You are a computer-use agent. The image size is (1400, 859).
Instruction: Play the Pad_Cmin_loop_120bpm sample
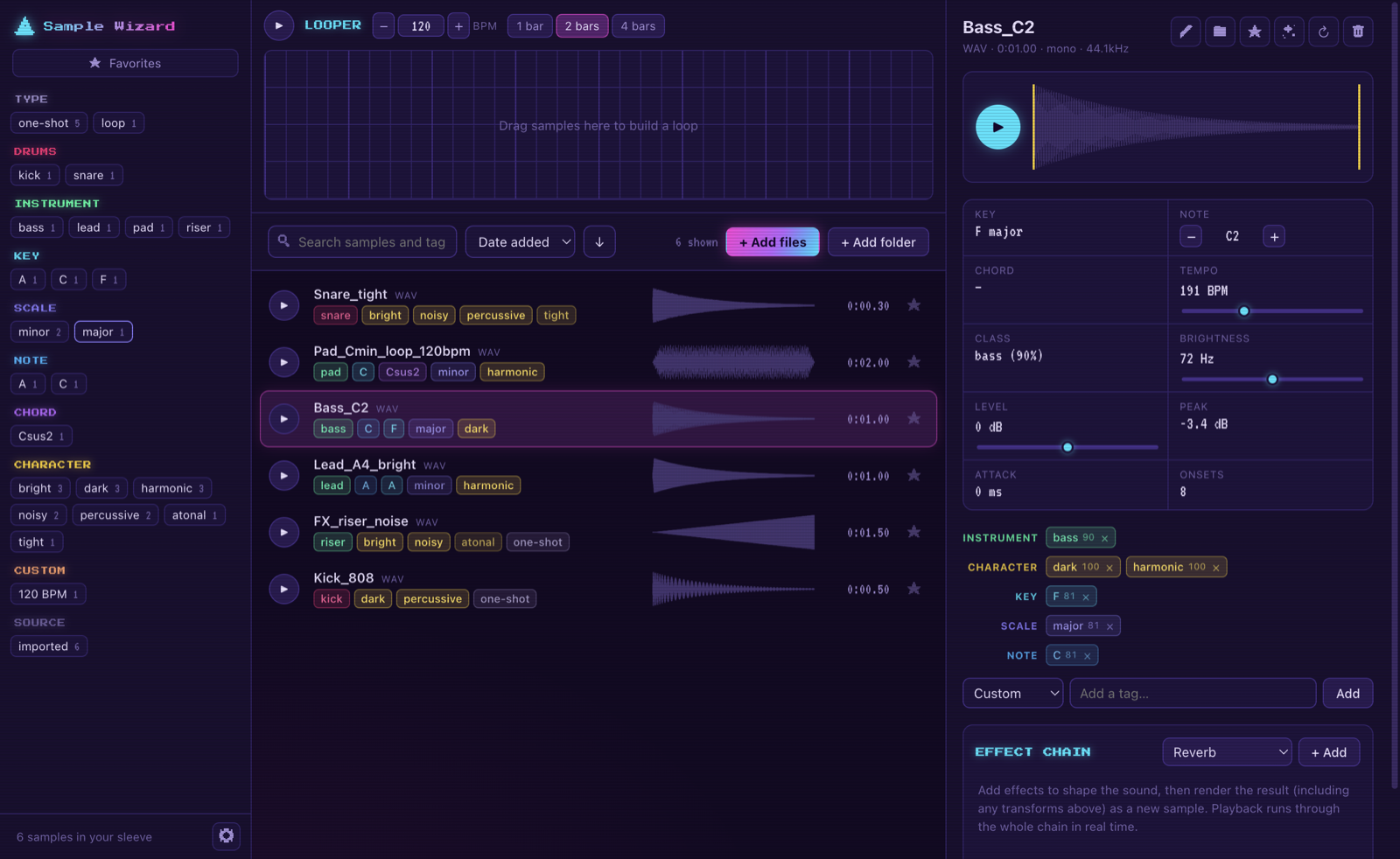(x=283, y=362)
